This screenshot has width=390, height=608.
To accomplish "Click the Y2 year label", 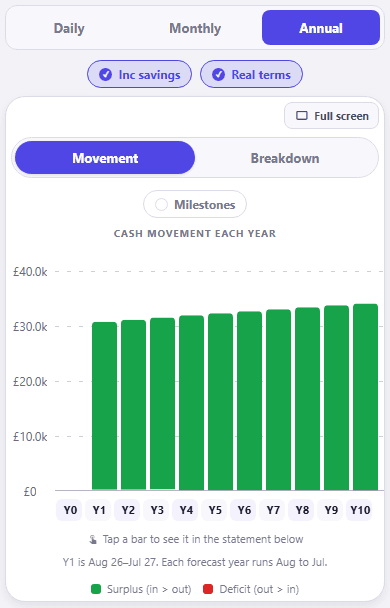I will coord(128,510).
